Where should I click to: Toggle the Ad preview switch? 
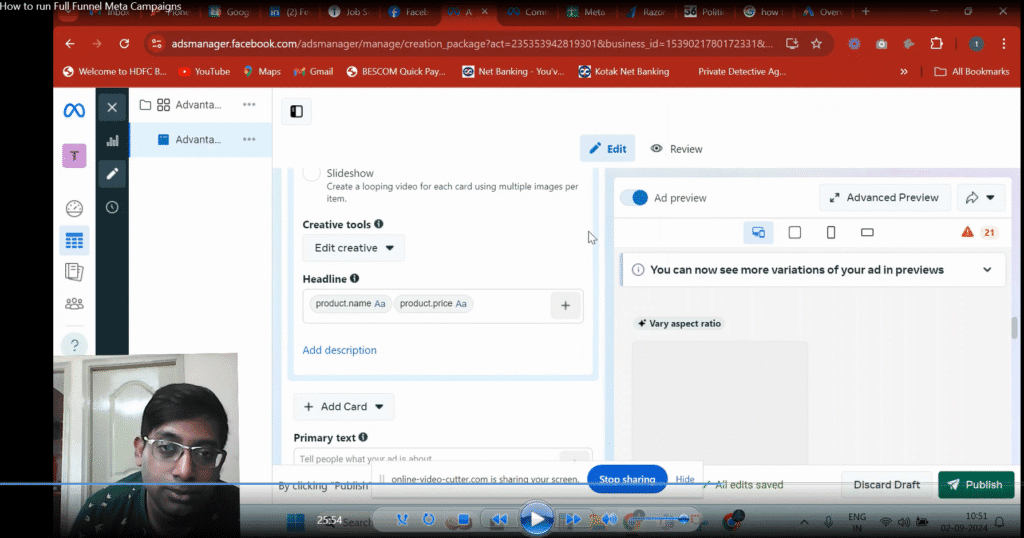coord(634,198)
